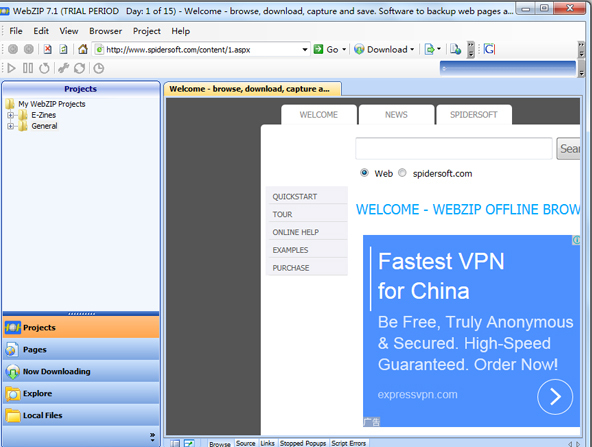This screenshot has height=447, width=592.
Task: Open the View menu
Action: (x=69, y=31)
